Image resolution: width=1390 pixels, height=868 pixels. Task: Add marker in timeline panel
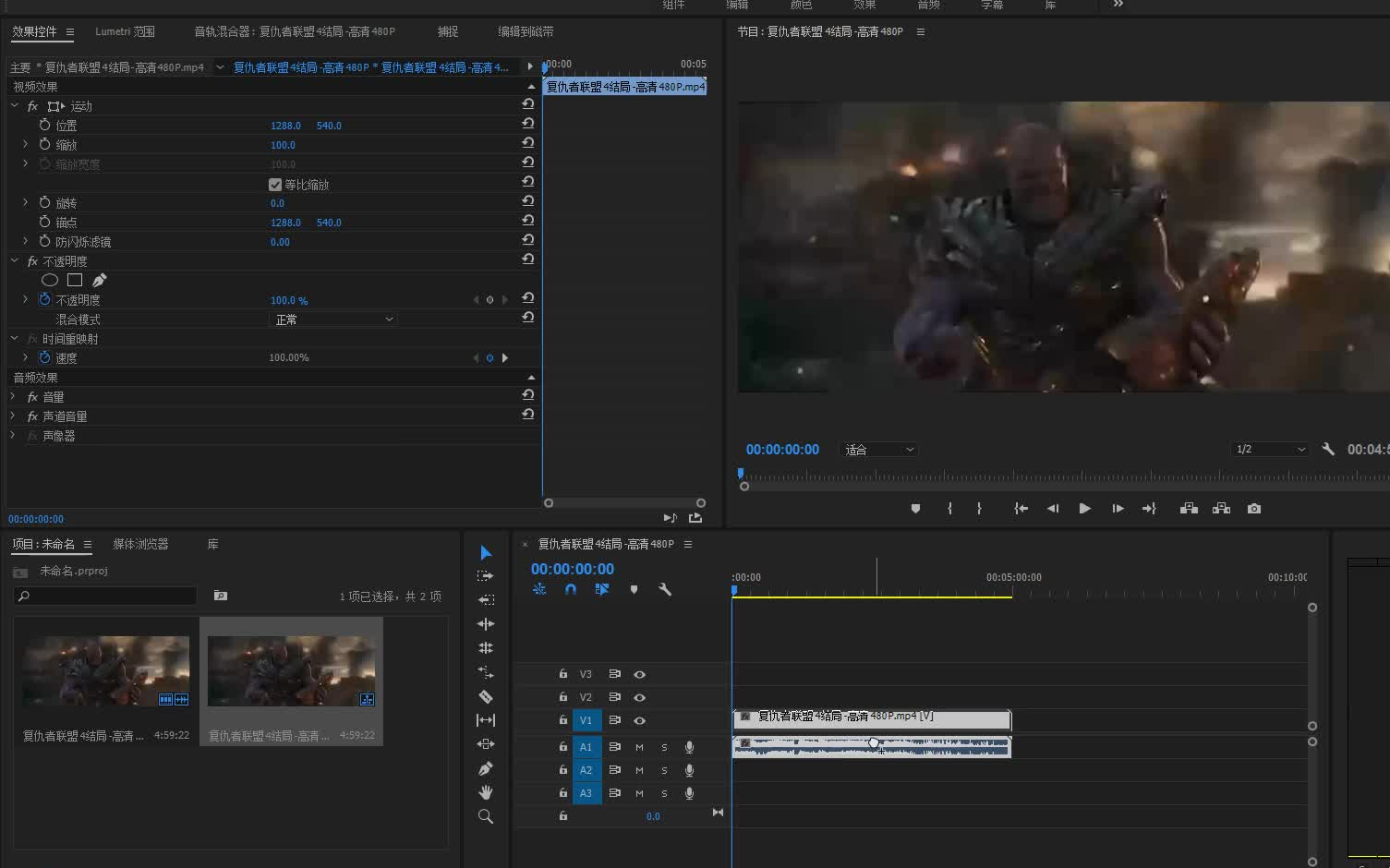[x=634, y=589]
